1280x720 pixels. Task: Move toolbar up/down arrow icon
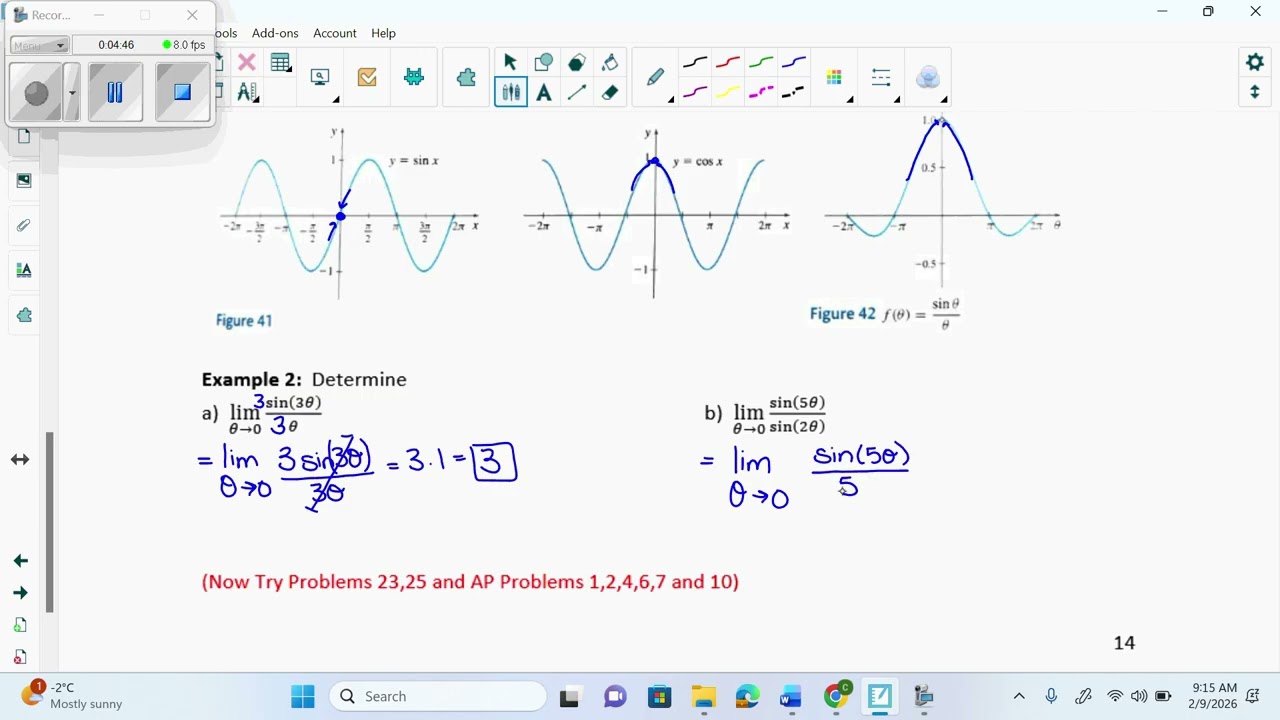tap(1255, 92)
